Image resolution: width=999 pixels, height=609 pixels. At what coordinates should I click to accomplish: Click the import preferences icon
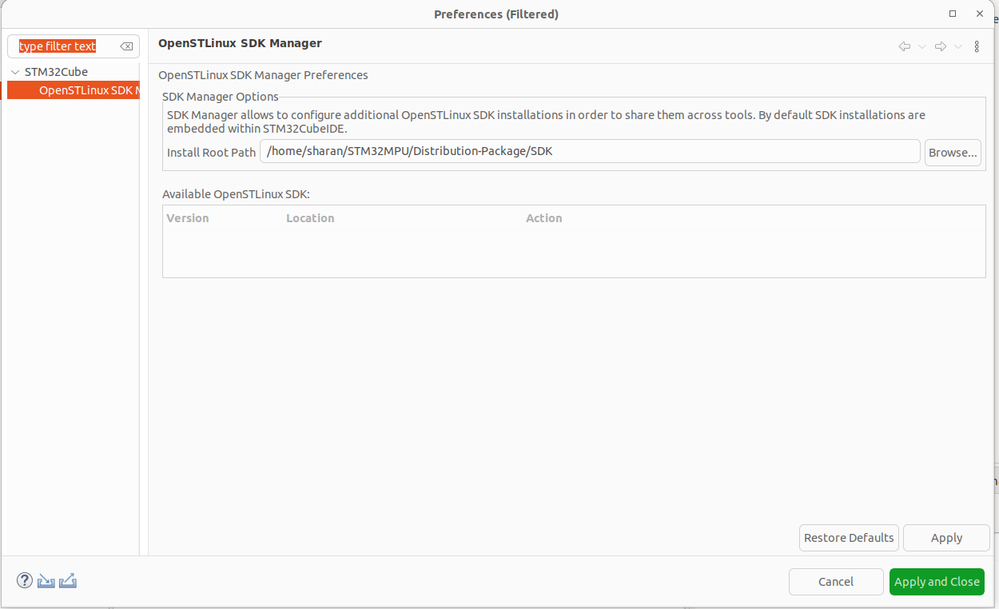pyautogui.click(x=46, y=581)
